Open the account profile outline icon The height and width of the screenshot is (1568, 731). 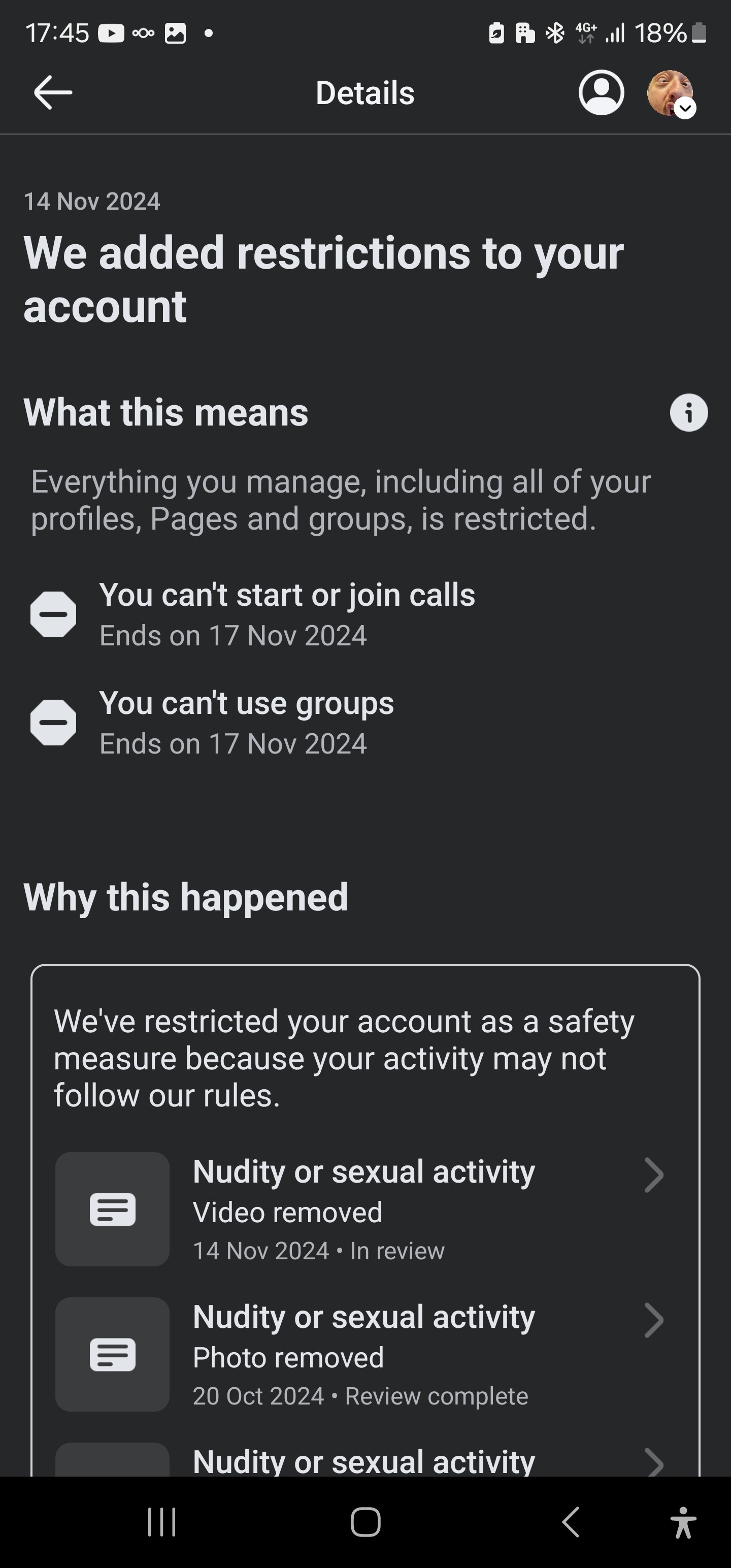pos(601,92)
